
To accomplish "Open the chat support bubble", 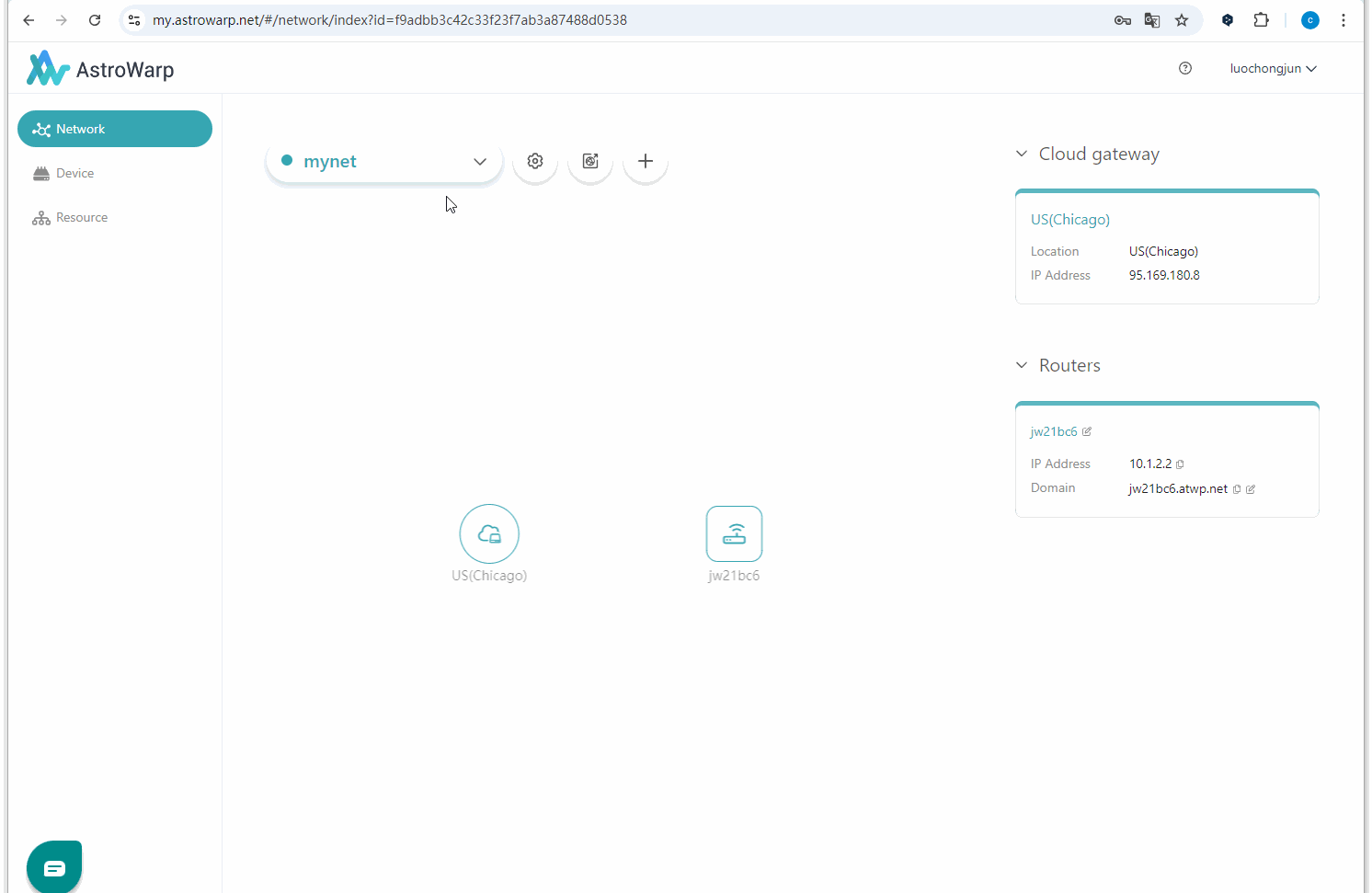I will 54,867.
